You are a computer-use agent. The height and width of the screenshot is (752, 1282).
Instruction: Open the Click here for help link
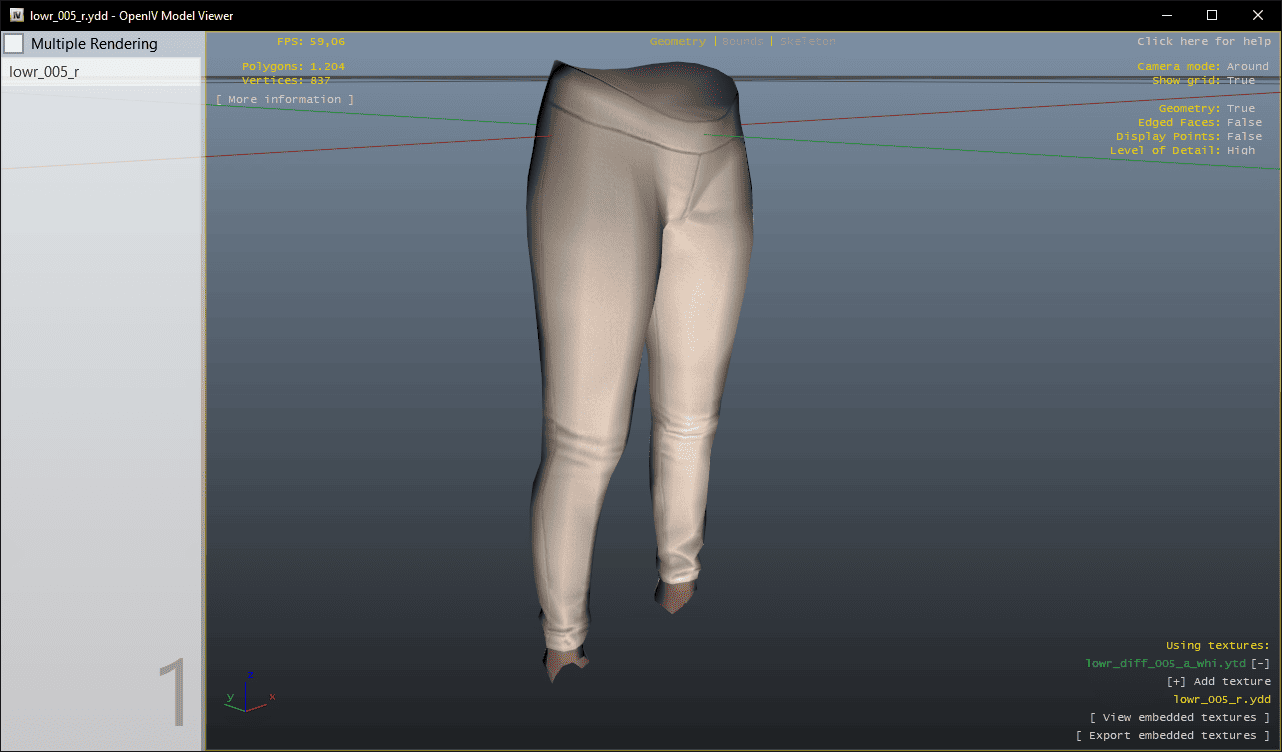point(1203,42)
